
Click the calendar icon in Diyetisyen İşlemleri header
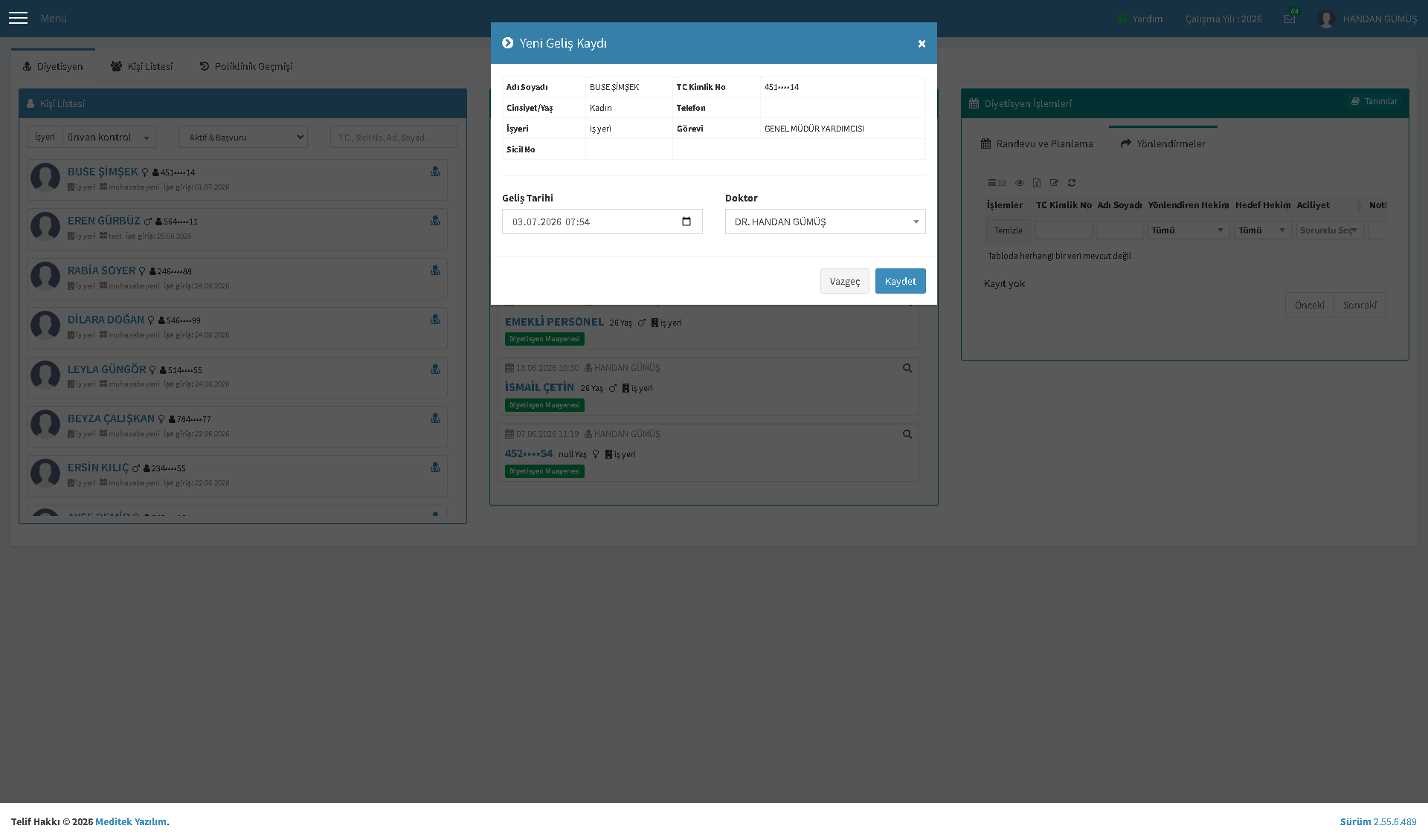tap(974, 103)
